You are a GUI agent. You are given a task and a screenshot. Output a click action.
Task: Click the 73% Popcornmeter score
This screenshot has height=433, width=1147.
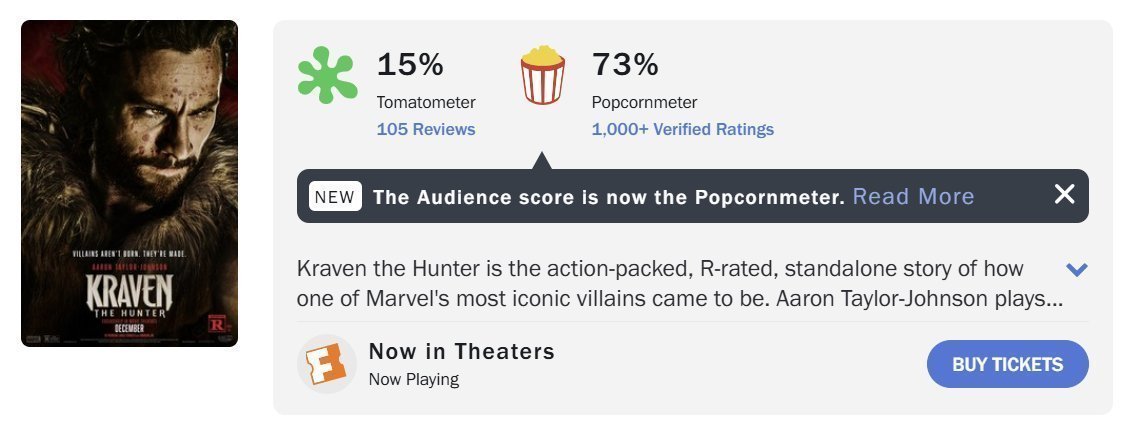pyautogui.click(x=625, y=64)
